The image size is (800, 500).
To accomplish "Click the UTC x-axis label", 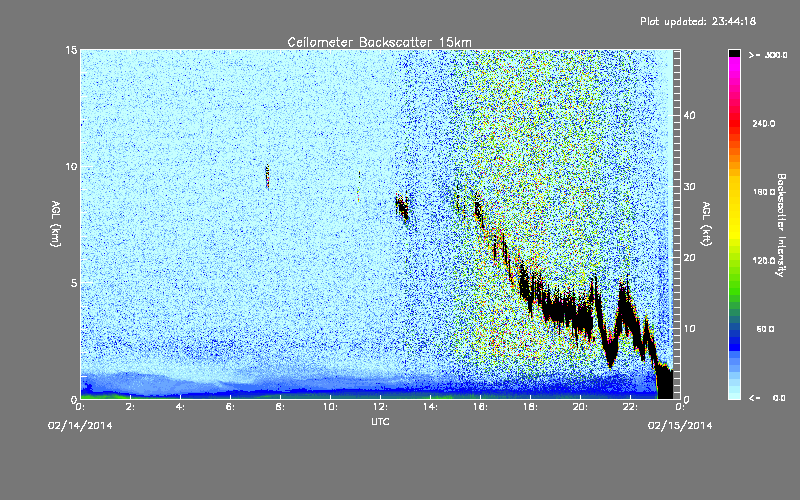I will click(x=380, y=421).
